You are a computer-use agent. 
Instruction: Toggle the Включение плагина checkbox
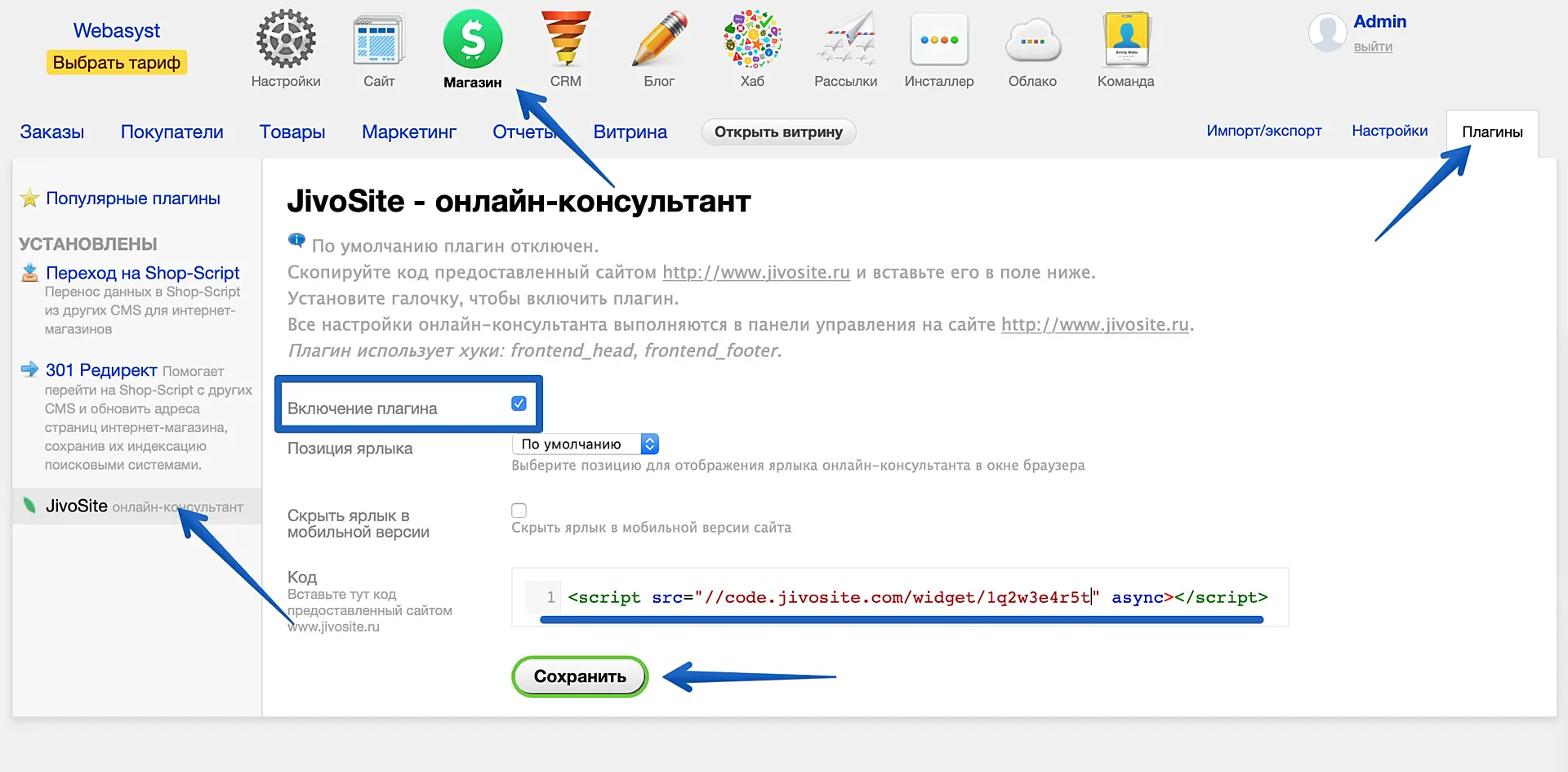pos(519,404)
